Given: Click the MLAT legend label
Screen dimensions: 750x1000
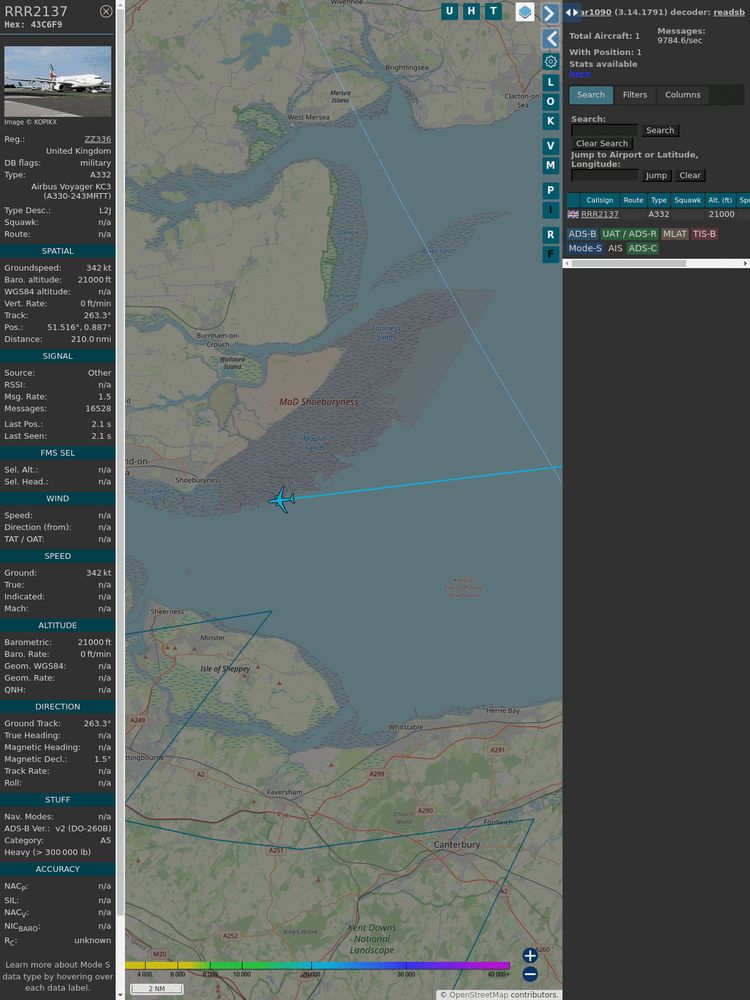Looking at the screenshot, I should tap(675, 234).
